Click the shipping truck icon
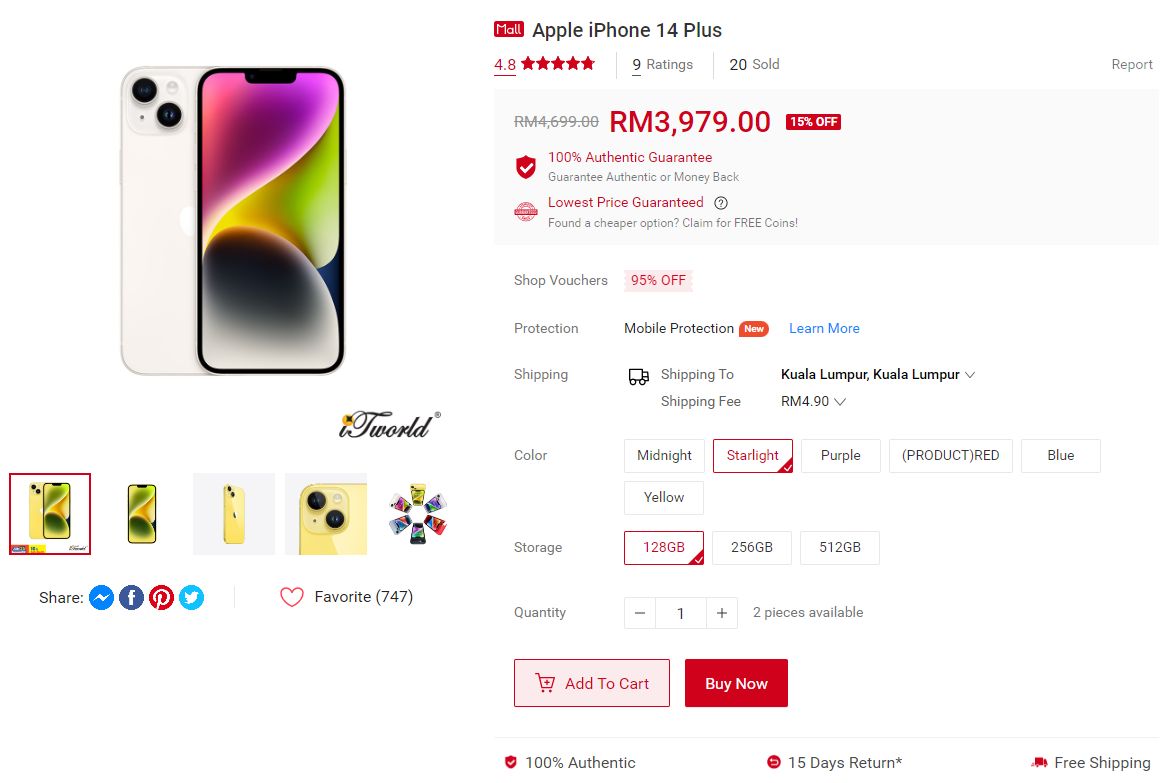 (637, 376)
